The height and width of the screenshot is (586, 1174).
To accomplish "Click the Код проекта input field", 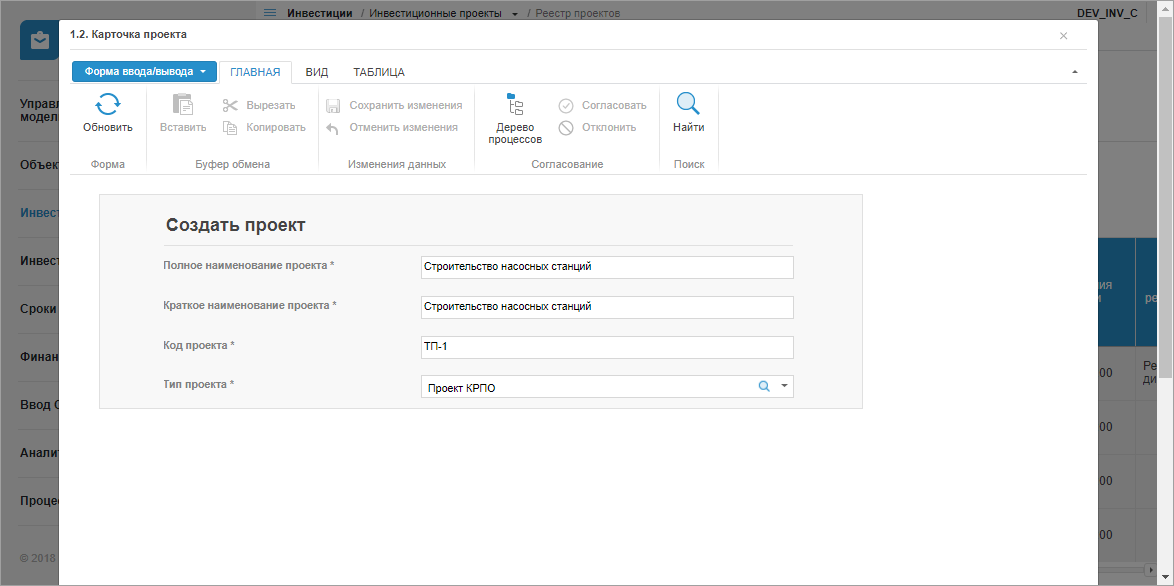I will (606, 347).
